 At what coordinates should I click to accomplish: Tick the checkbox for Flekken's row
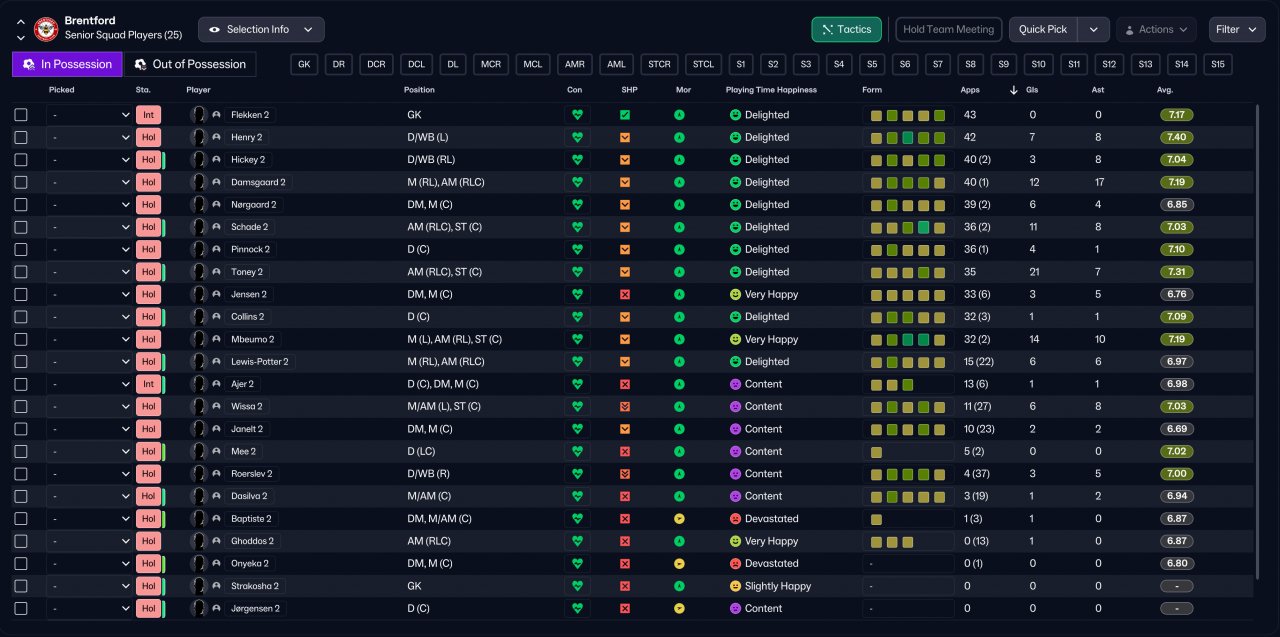click(x=21, y=115)
